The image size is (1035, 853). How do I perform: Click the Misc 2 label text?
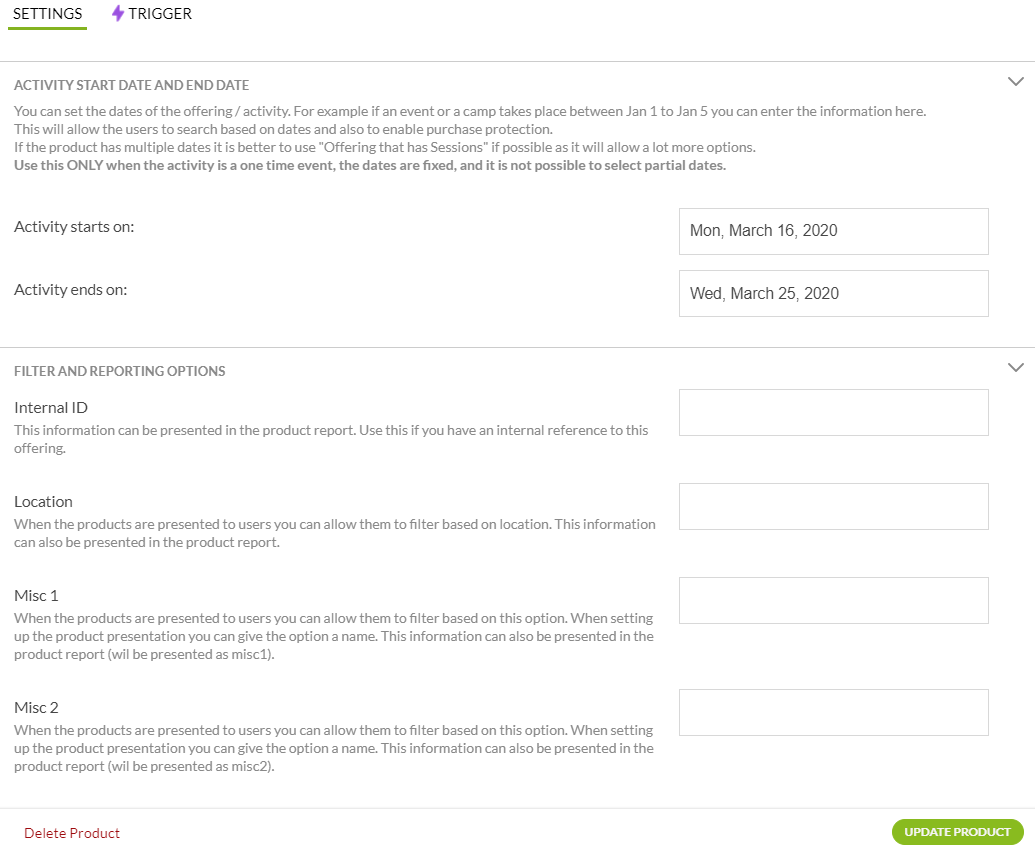(36, 708)
